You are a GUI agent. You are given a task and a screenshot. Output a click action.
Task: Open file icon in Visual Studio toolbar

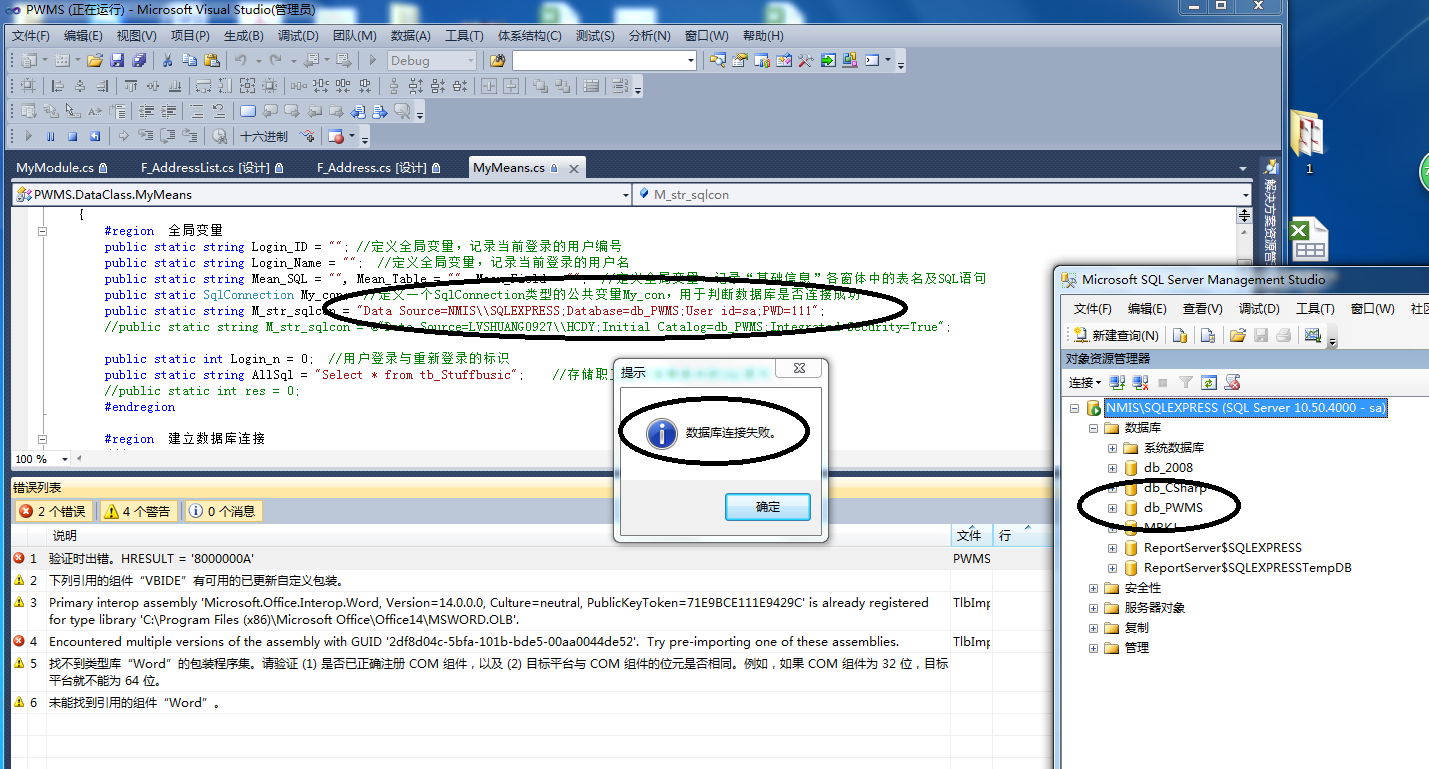[94, 60]
